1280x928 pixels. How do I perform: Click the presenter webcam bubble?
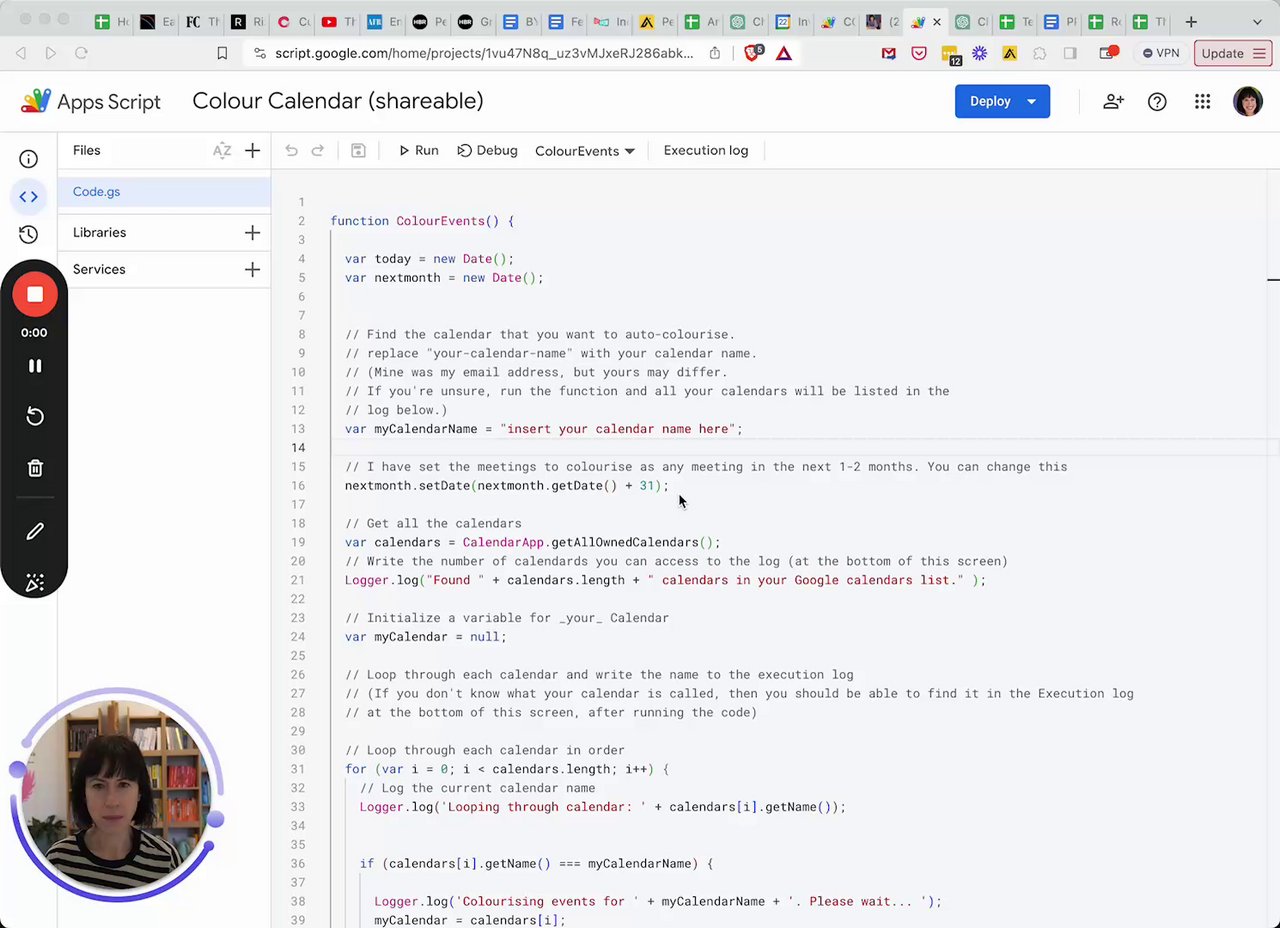tap(117, 797)
